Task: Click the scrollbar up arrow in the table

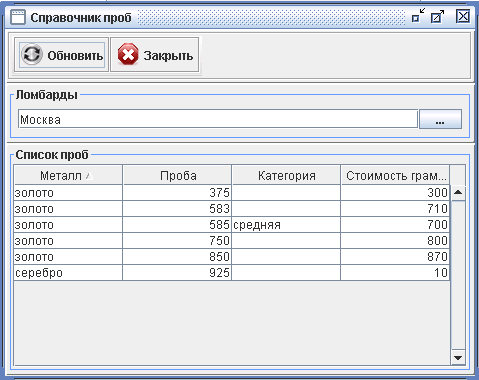Action: point(458,192)
